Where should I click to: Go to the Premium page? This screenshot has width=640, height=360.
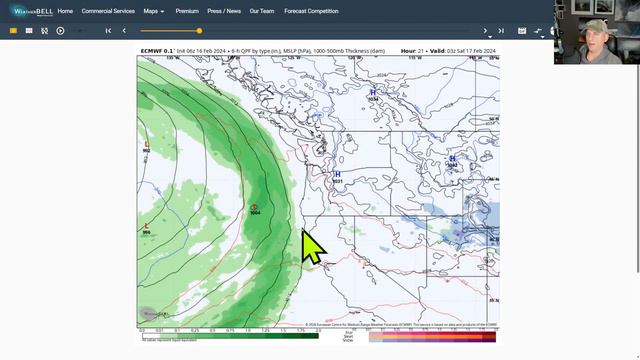point(187,11)
